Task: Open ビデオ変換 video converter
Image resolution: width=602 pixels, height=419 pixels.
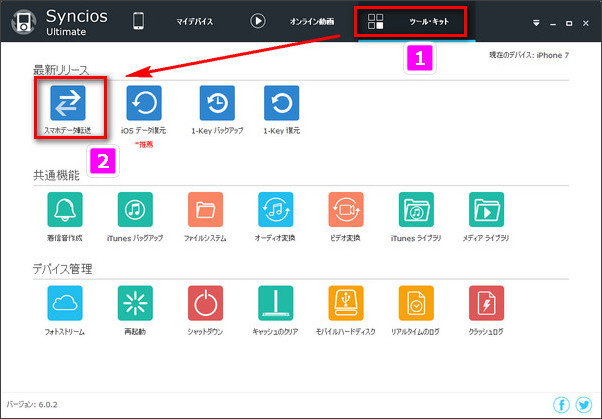Action: tap(346, 209)
